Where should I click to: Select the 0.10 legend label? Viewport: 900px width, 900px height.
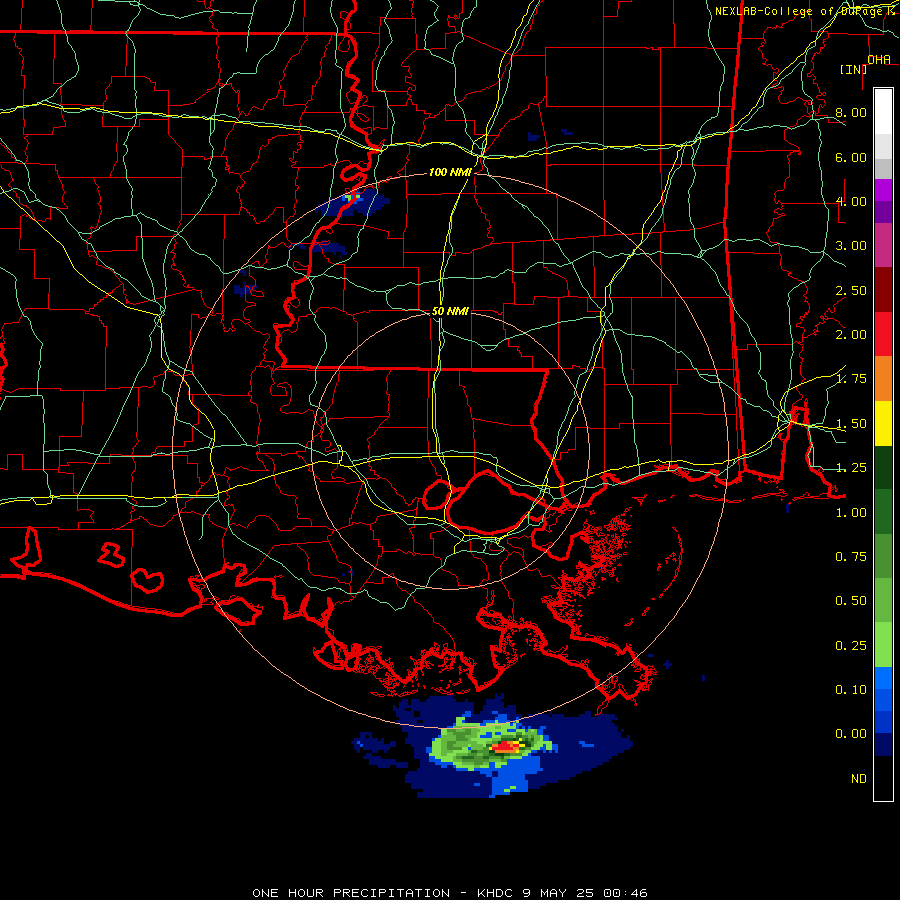coord(851,690)
